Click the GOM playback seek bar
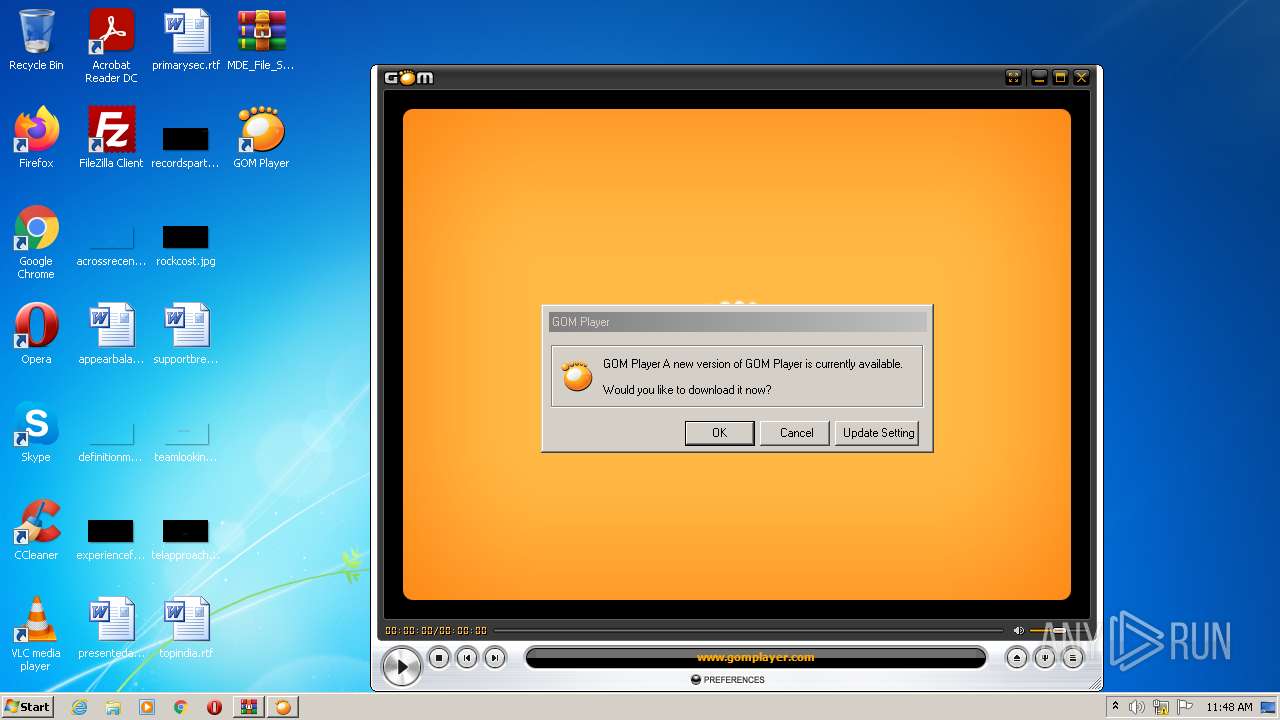 (748, 631)
